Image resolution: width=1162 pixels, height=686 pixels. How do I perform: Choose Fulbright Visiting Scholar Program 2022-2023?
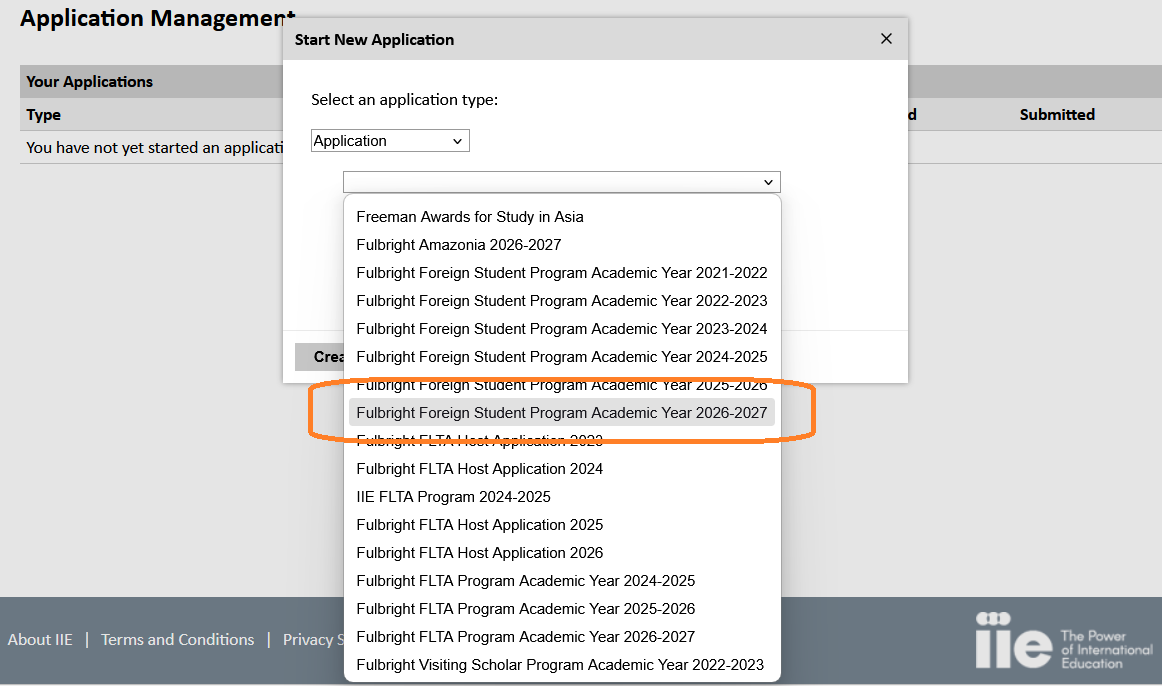coord(562,665)
